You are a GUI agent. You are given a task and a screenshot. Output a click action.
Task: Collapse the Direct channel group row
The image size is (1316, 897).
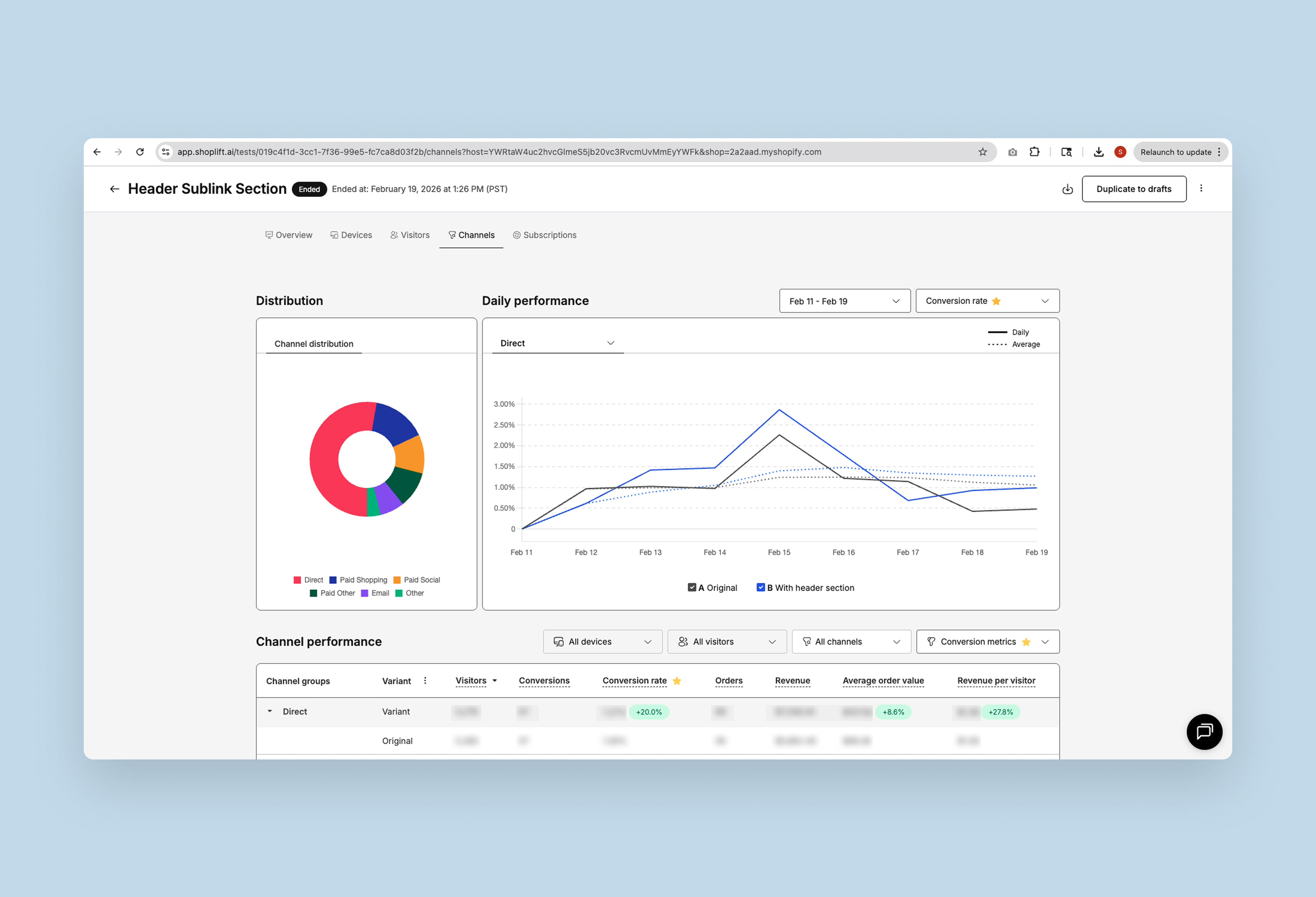269,711
